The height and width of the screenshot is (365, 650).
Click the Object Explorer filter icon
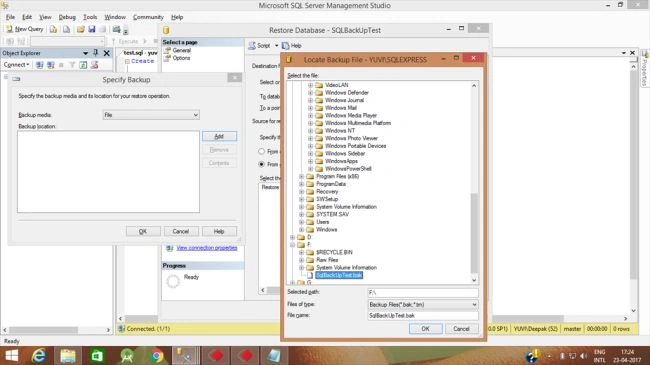tap(72, 65)
